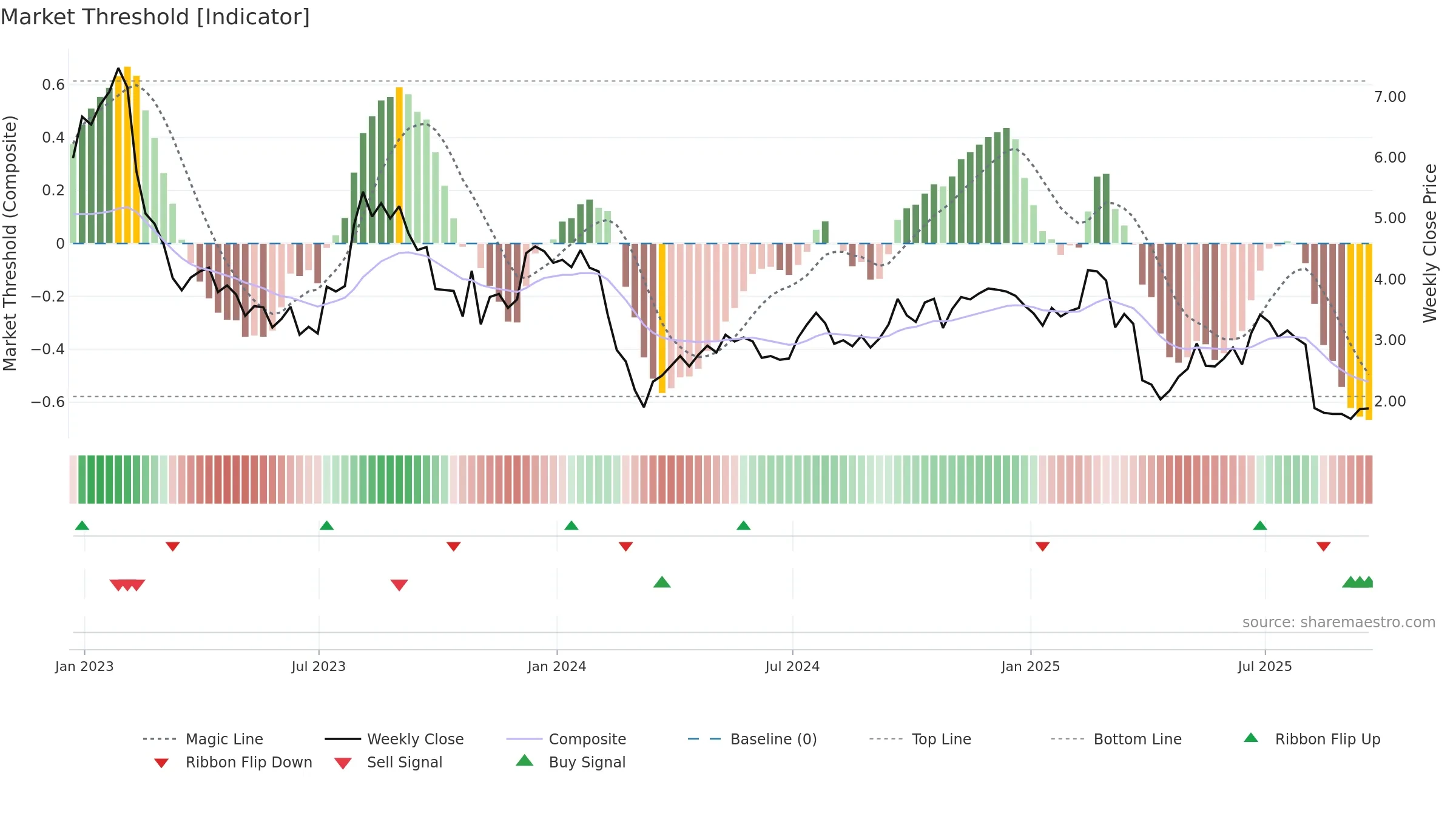
Task: Click the ribbon flip up marker at Jan 2023
Action: pos(82,525)
